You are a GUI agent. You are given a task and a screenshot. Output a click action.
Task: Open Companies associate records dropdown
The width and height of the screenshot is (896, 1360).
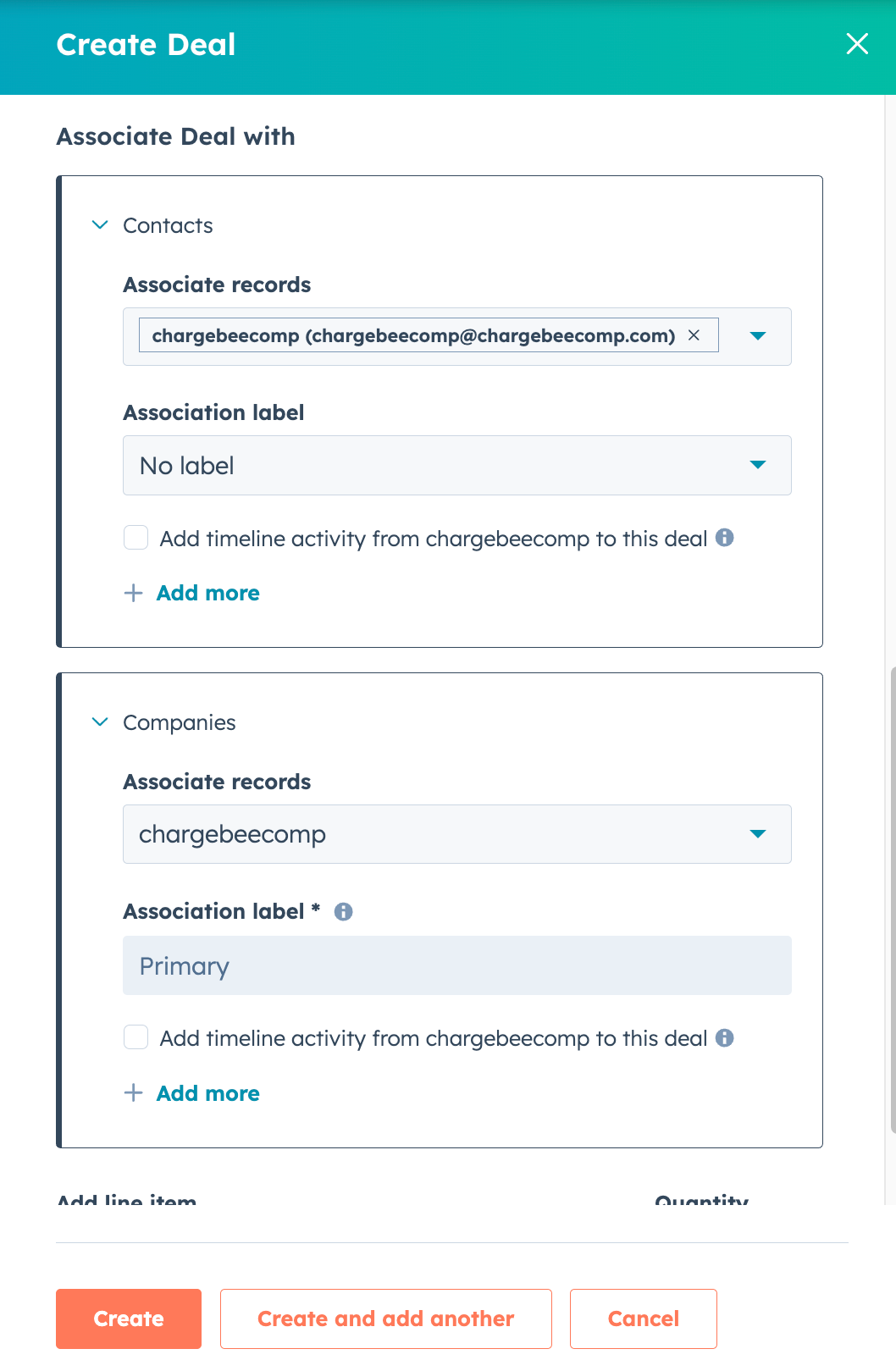[456, 834]
